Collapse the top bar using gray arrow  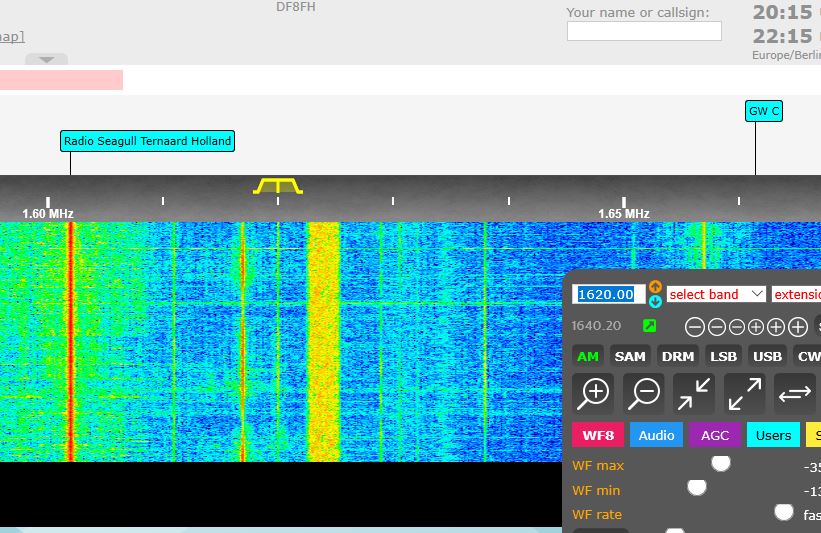pos(46,59)
